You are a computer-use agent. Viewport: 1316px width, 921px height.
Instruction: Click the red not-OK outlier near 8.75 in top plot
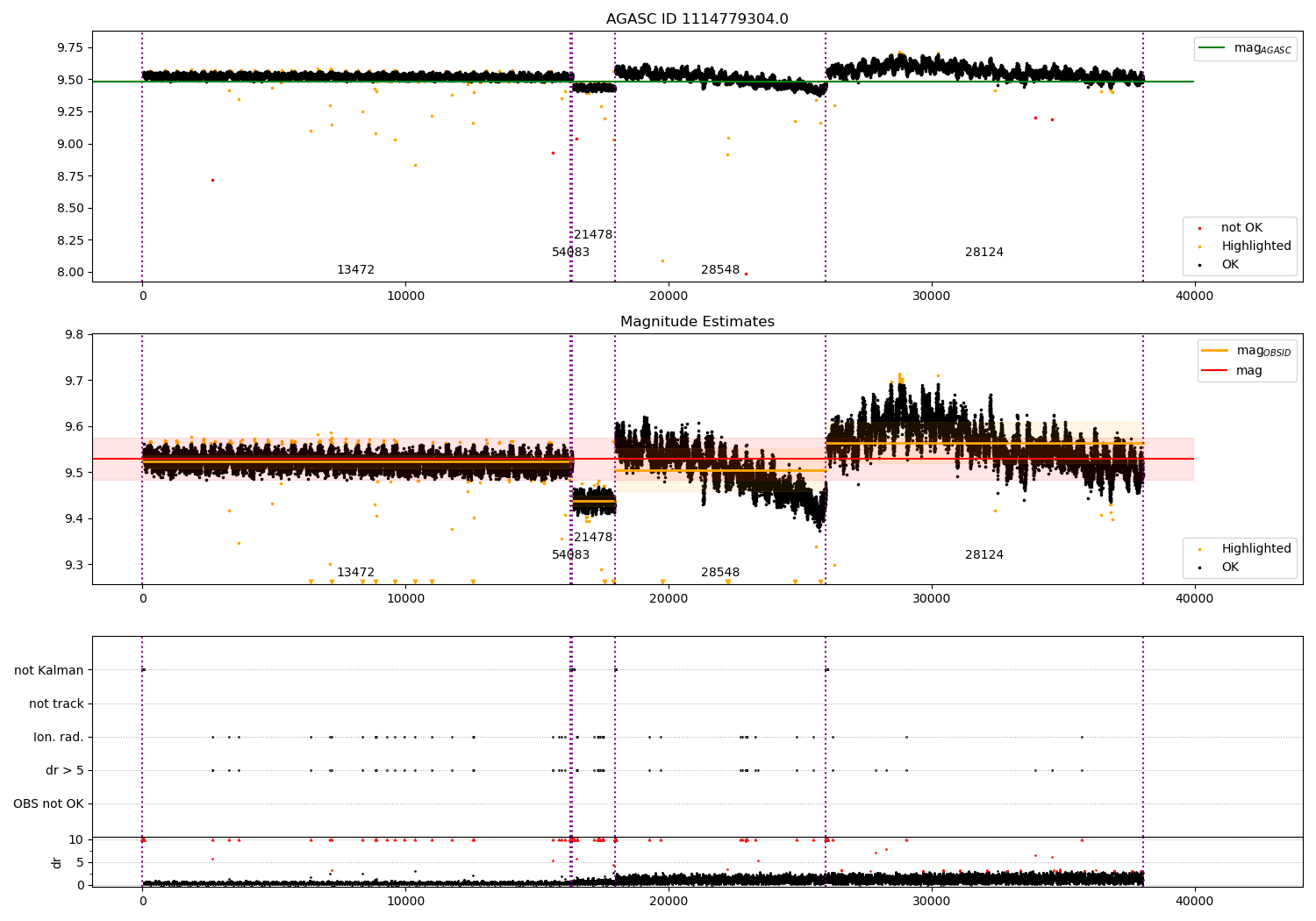point(212,180)
